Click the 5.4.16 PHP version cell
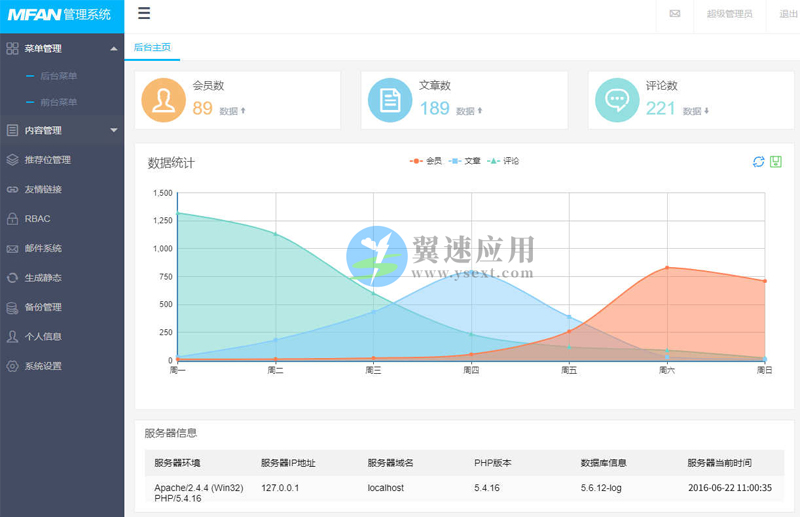Screen dimensions: 800x517 click(487, 488)
